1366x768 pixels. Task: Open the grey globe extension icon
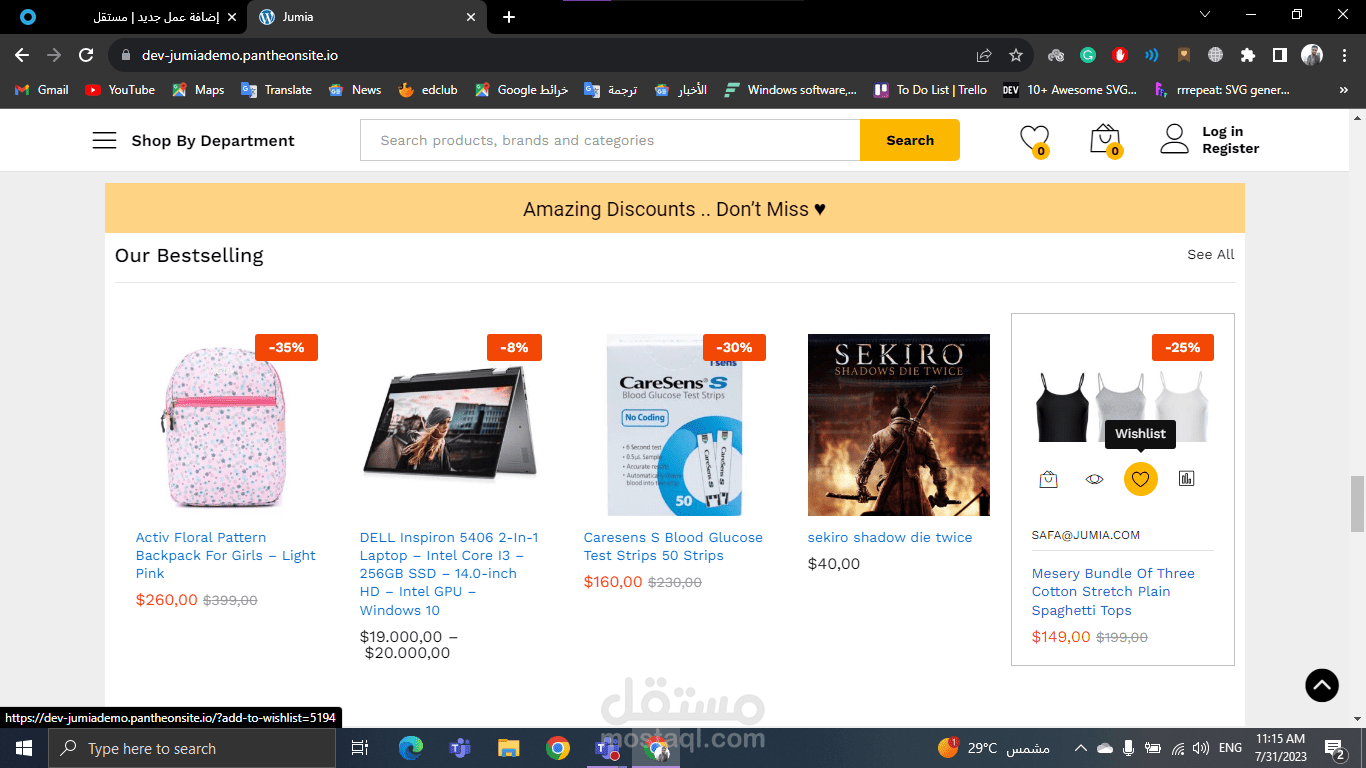coord(1215,55)
